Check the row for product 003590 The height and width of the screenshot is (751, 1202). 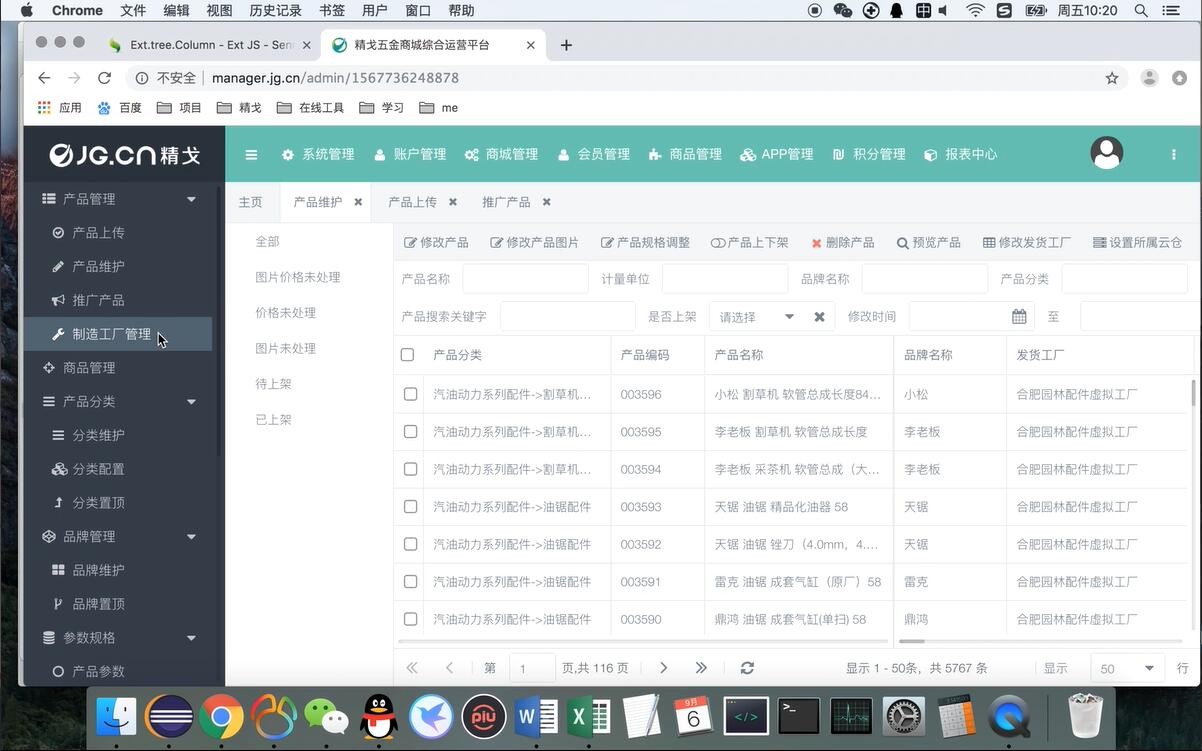(x=410, y=619)
